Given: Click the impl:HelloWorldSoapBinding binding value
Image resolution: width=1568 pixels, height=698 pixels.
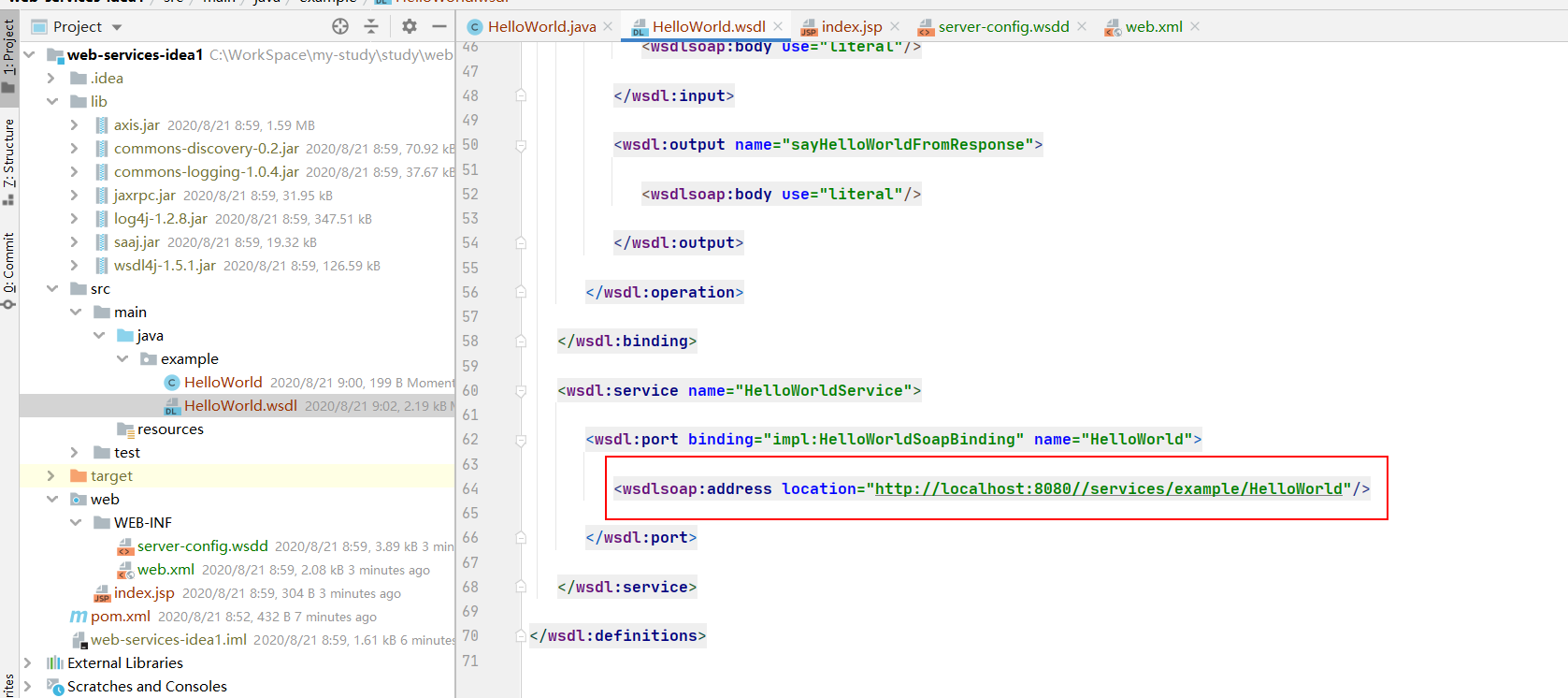Looking at the screenshot, I should (x=894, y=439).
